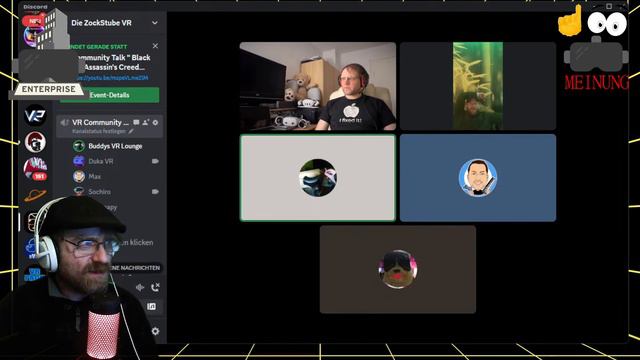
Task: Open the red helmet server icon
Action: [35, 142]
